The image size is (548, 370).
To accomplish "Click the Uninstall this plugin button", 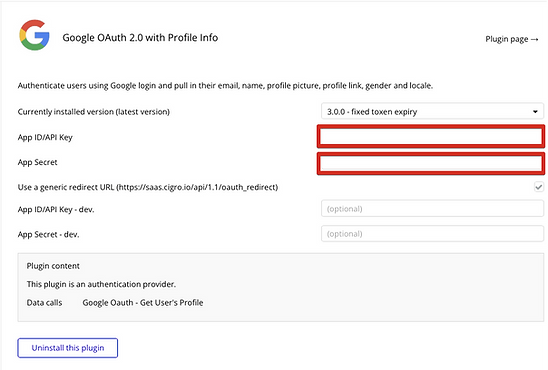I will pos(67,348).
